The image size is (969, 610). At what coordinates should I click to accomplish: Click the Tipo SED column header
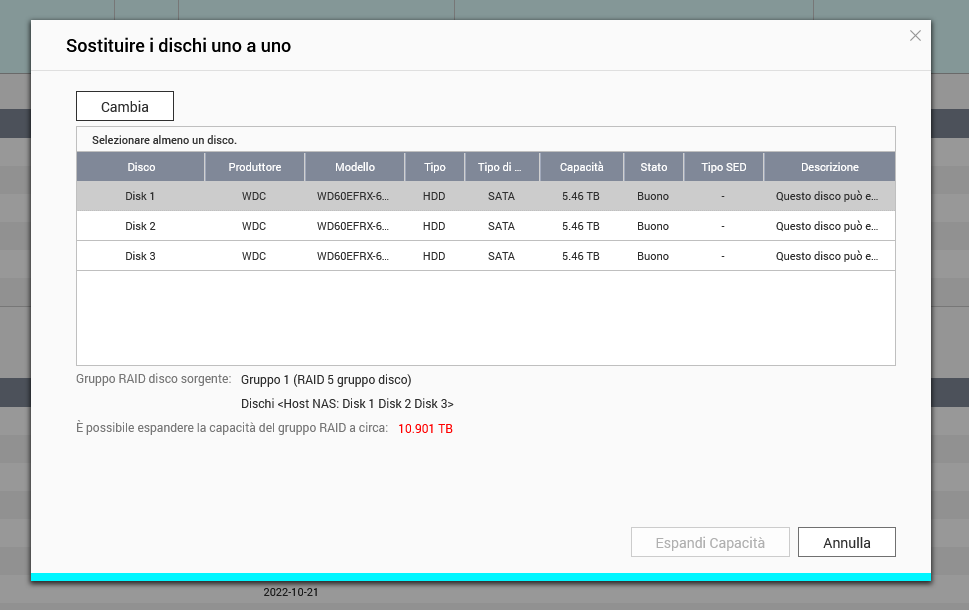[x=723, y=167]
